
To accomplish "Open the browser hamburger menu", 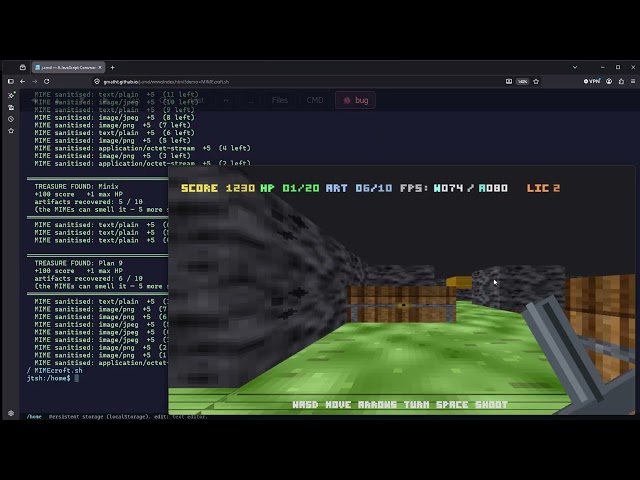I will [633, 81].
